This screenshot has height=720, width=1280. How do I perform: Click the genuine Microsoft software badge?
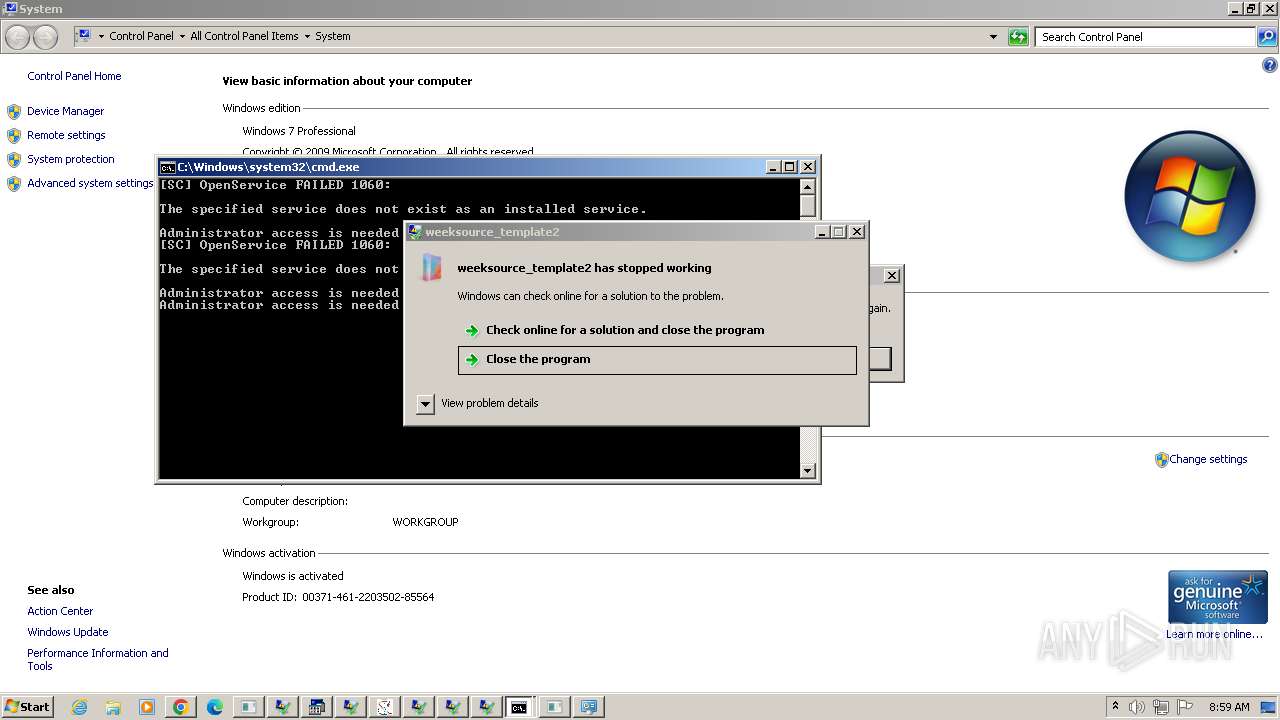coord(1217,597)
